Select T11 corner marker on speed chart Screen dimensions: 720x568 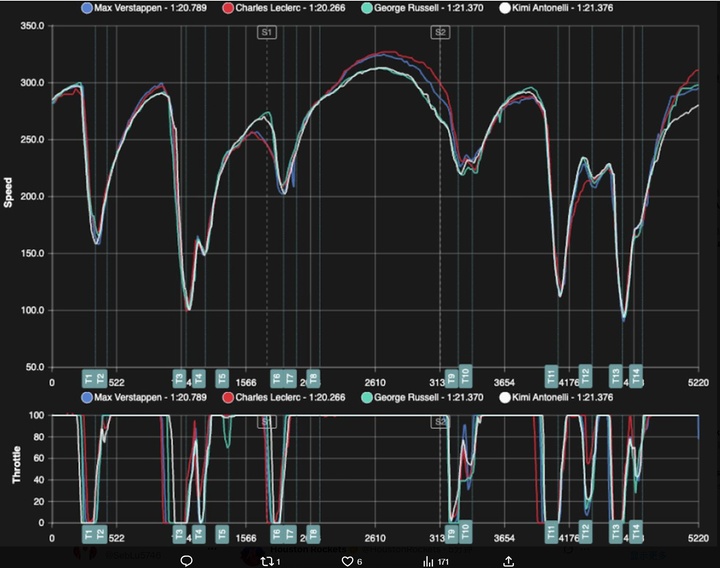[551, 378]
